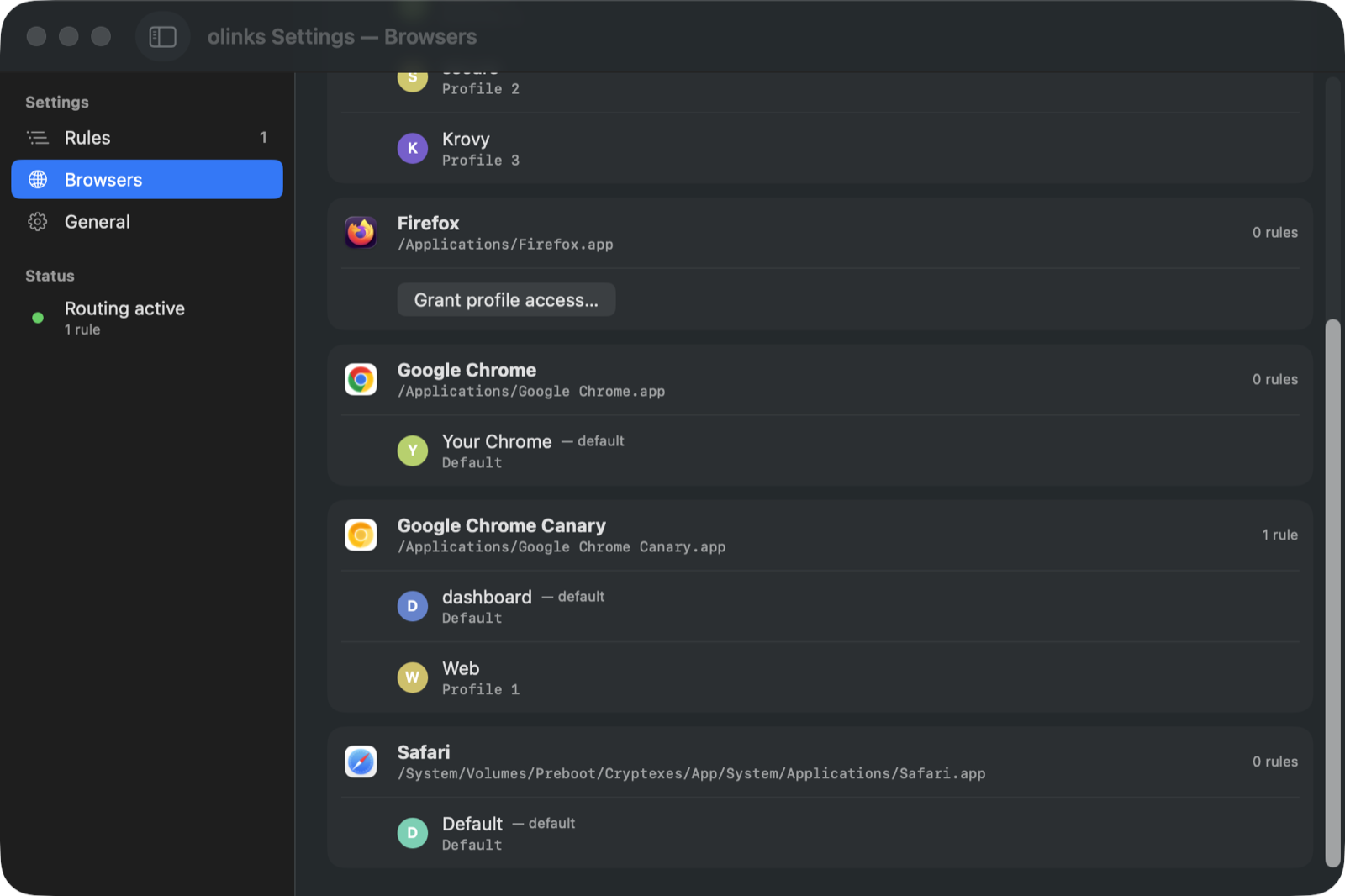Click the Firefox app icon
The width and height of the screenshot is (1345, 896).
[361, 232]
